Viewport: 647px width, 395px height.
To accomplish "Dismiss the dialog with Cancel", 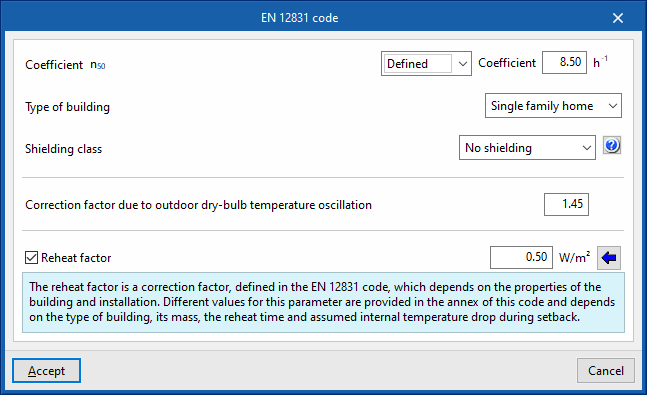I will point(605,371).
